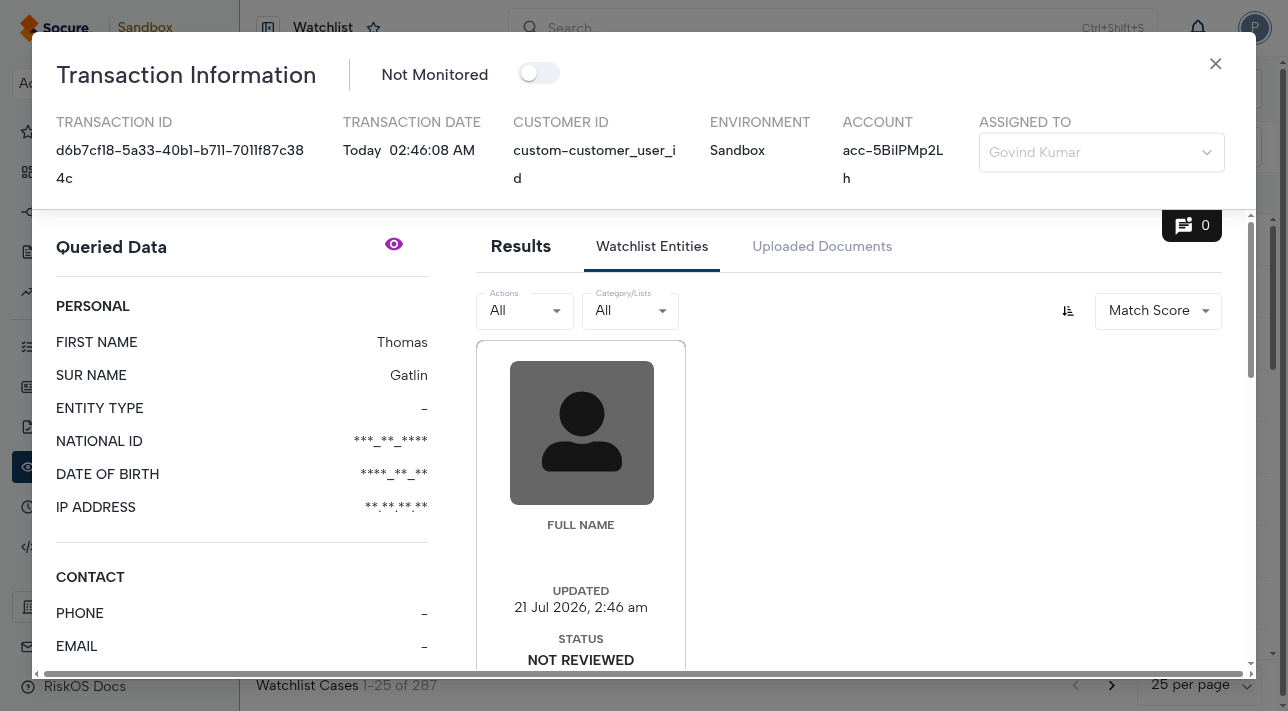1288x711 pixels.
Task: Click the Sandbox environment label
Action: click(x=145, y=27)
